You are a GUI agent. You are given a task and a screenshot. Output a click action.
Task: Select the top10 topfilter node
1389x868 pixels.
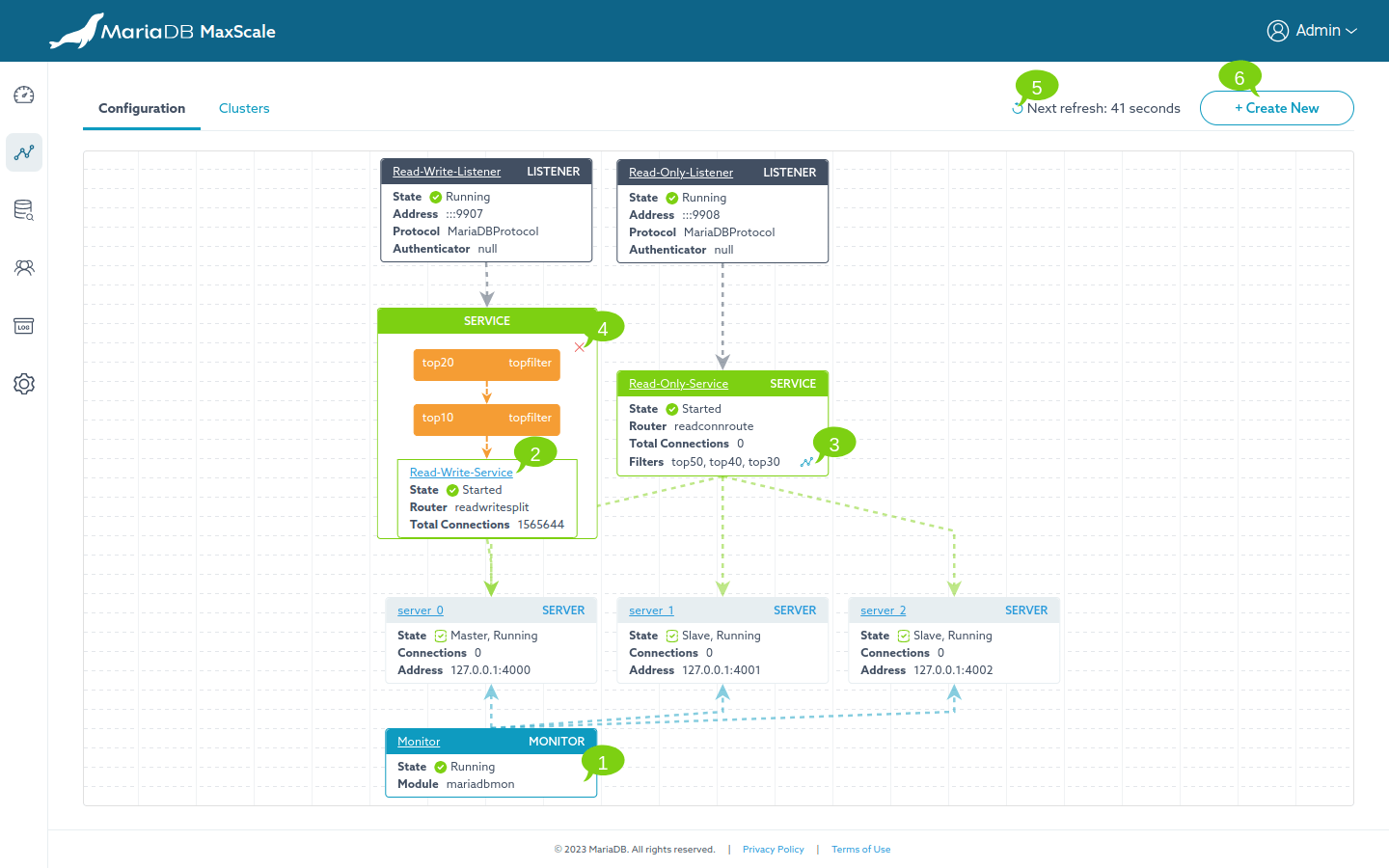pos(487,419)
